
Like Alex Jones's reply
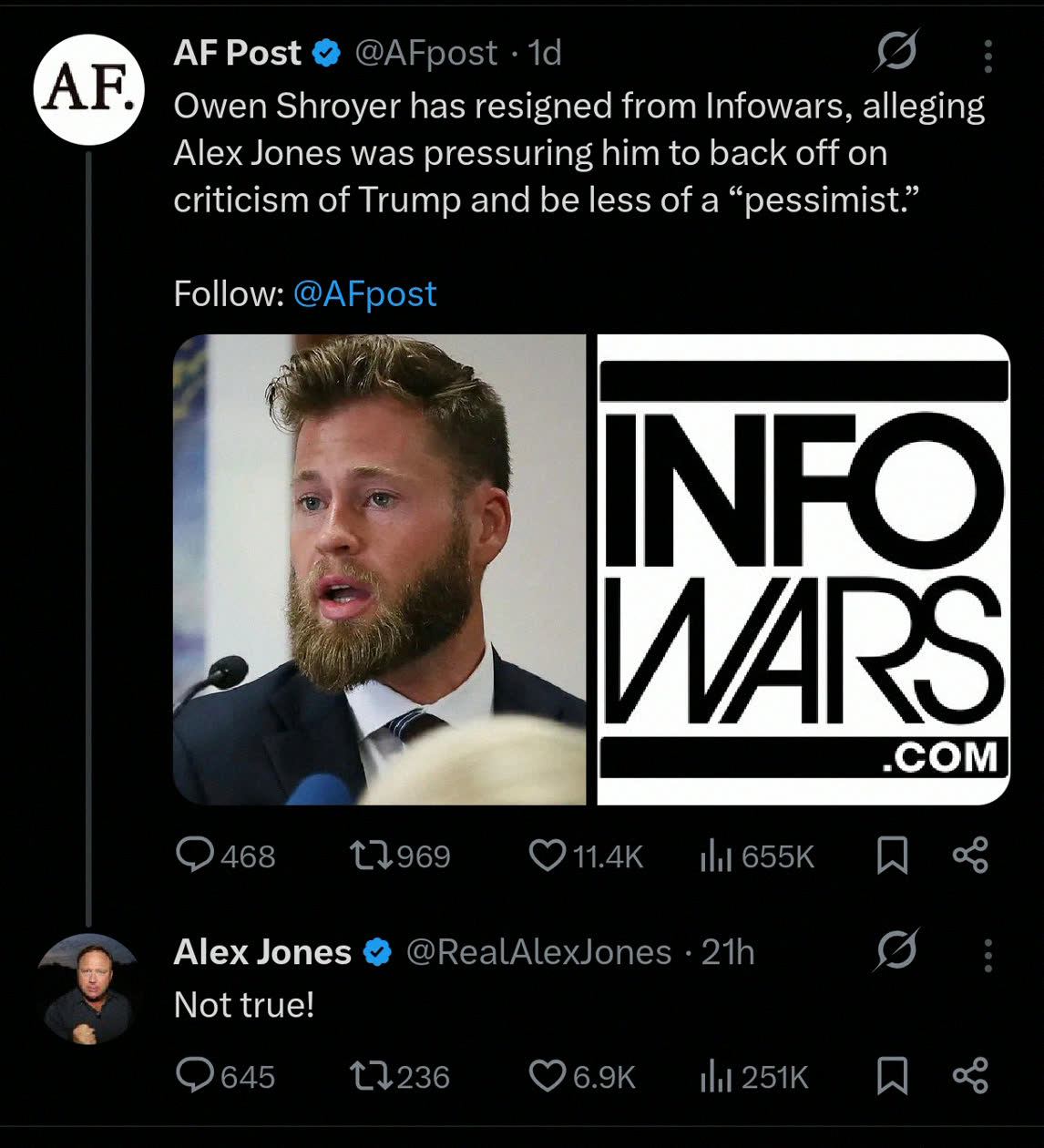(x=548, y=1076)
